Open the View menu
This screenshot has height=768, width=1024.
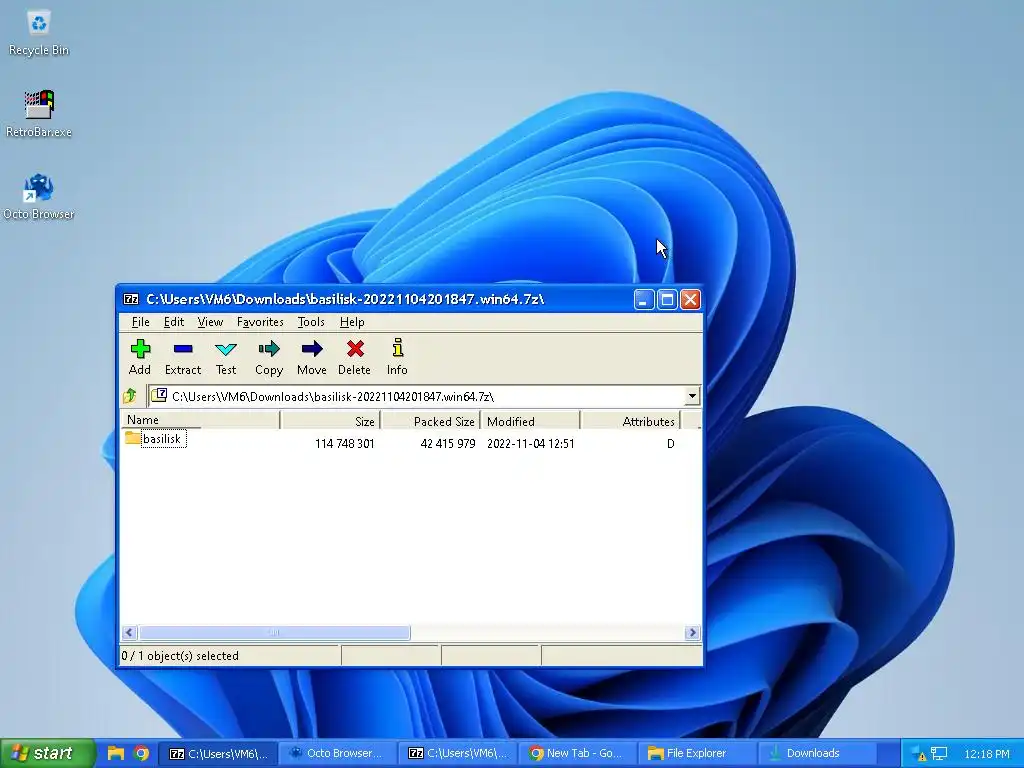coord(210,322)
